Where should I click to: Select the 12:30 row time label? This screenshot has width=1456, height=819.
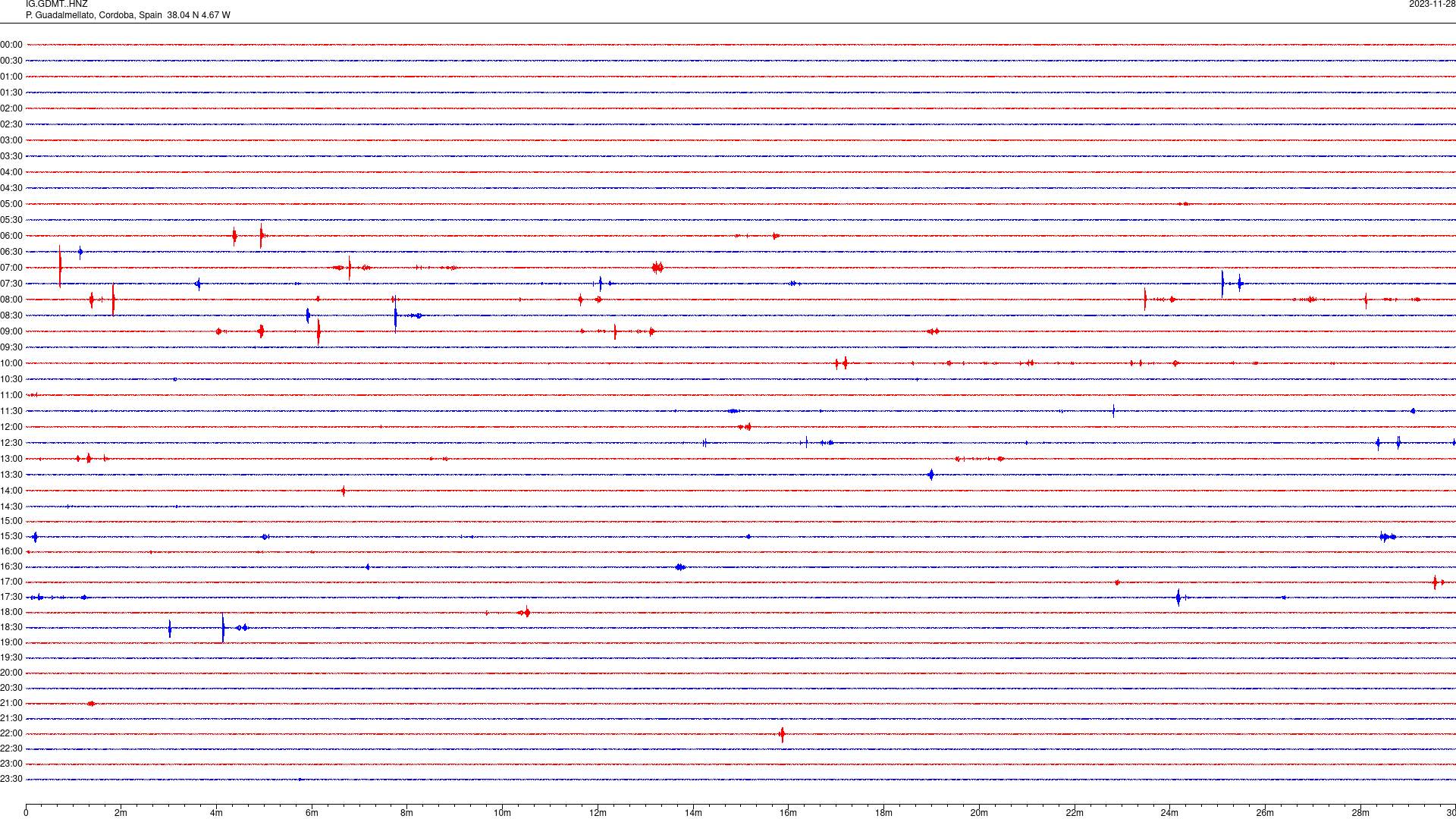click(x=11, y=443)
